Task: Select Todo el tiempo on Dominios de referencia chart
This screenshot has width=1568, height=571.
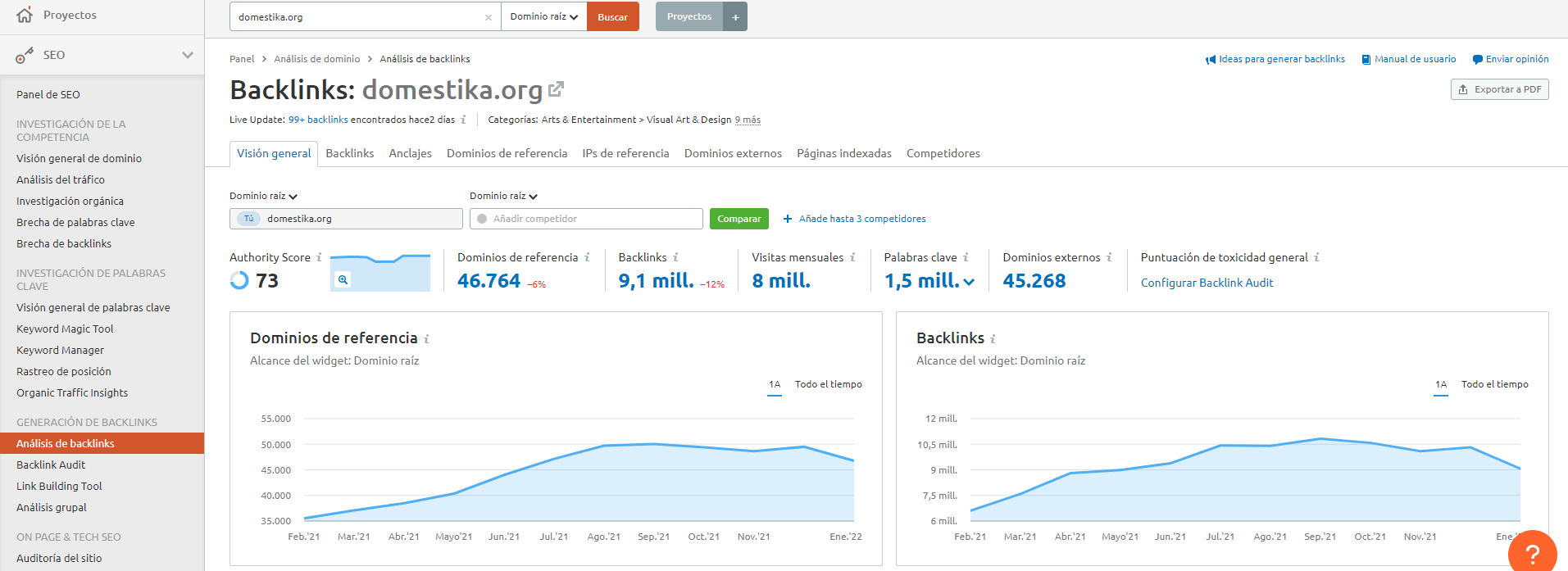Action: (829, 384)
